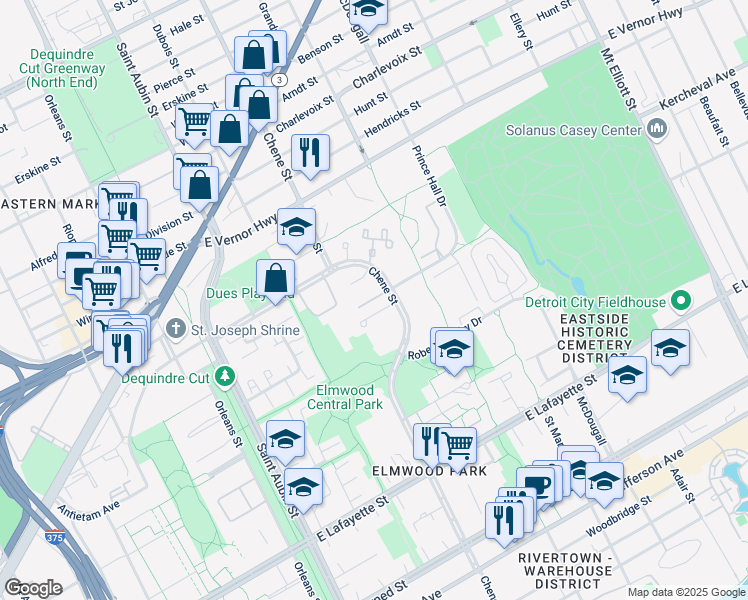The height and width of the screenshot is (600, 748).
Task: Select the Dequindre Cut Greenway (North End) label
Action: 62,68
